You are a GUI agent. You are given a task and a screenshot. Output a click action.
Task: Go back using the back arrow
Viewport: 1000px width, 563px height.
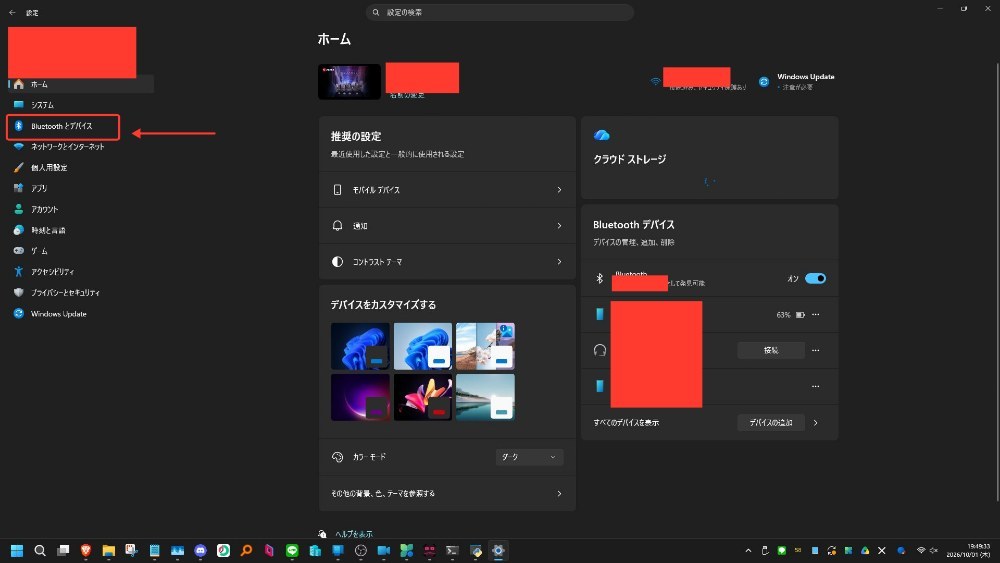(x=12, y=12)
